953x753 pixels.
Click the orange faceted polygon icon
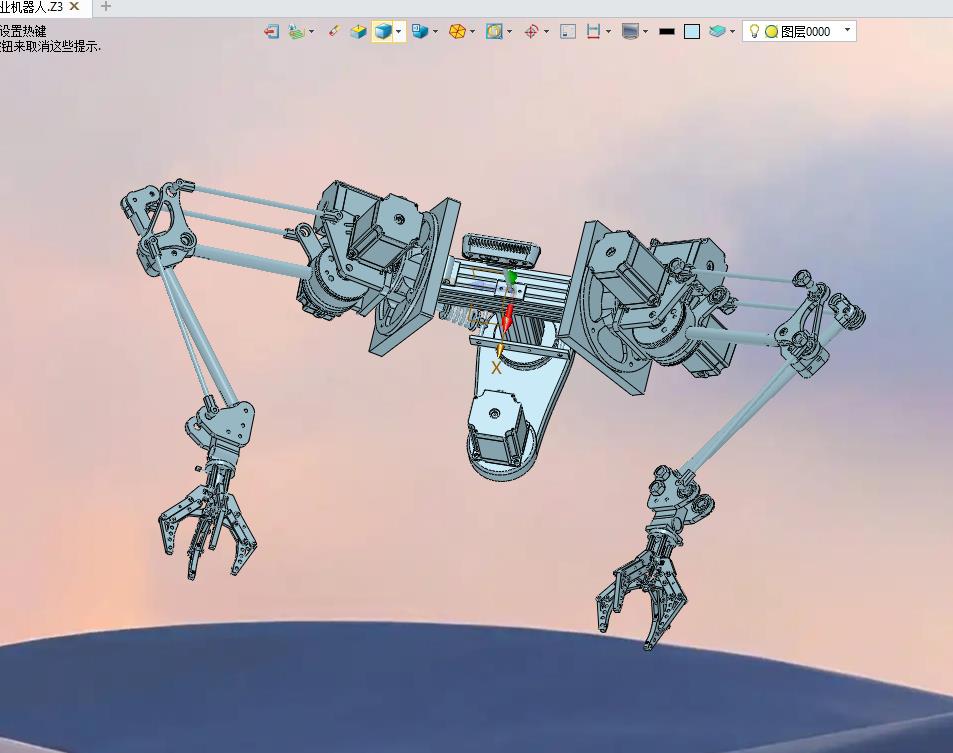click(x=457, y=32)
